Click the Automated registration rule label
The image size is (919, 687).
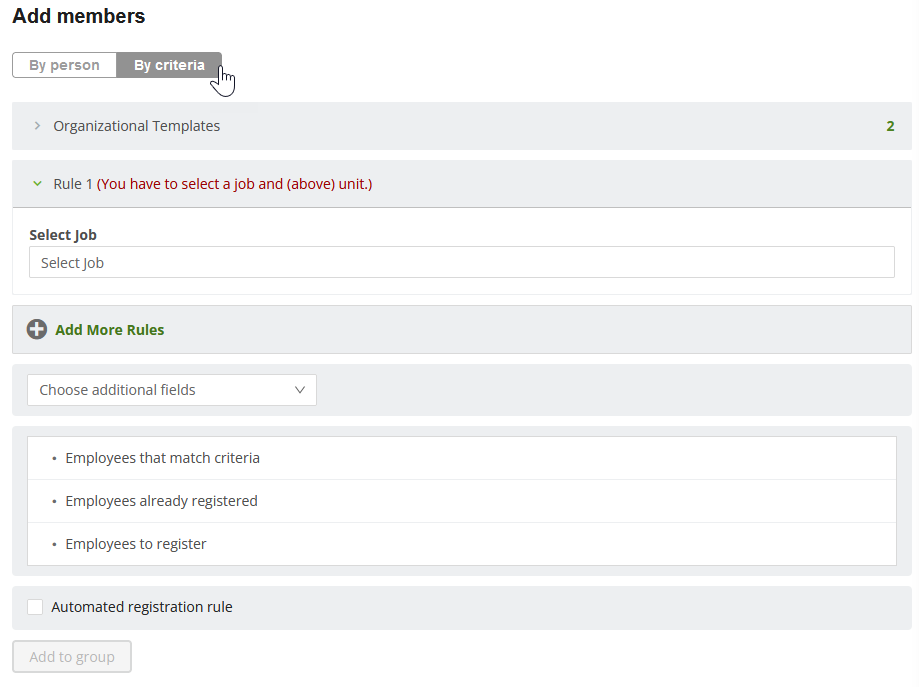click(142, 607)
